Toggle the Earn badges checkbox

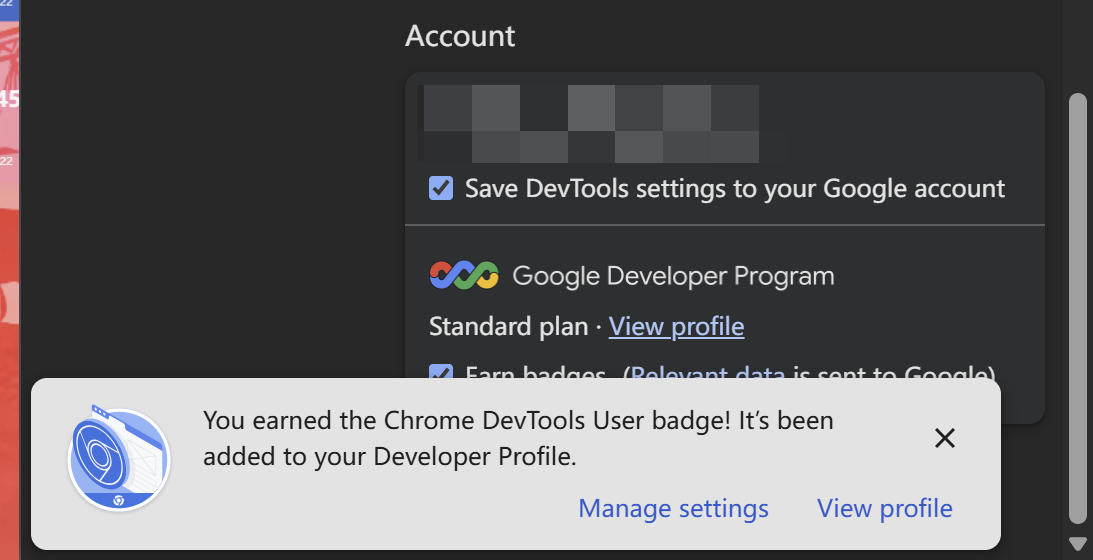pos(441,372)
